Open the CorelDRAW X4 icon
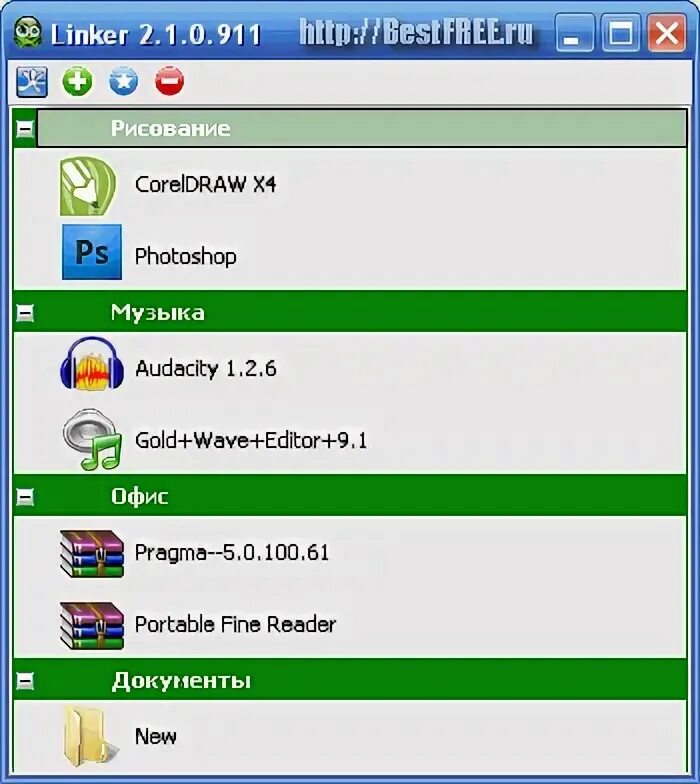 click(x=88, y=186)
